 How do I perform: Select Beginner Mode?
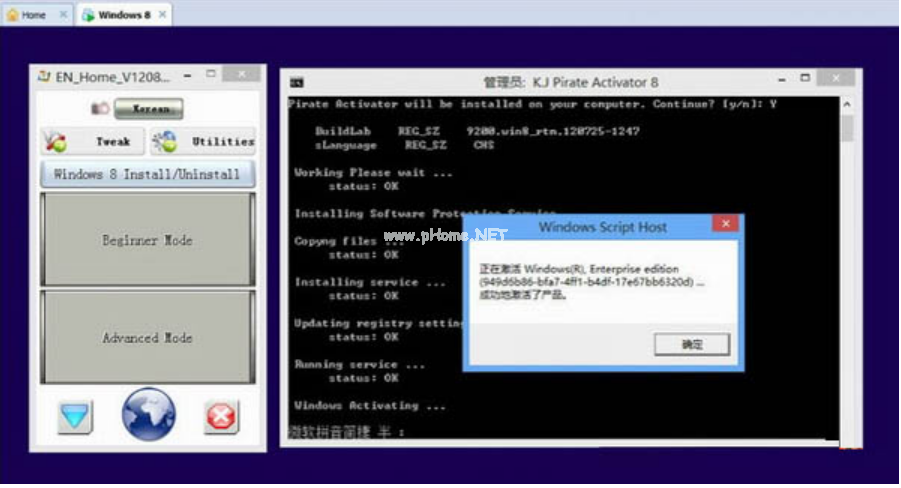click(x=147, y=240)
